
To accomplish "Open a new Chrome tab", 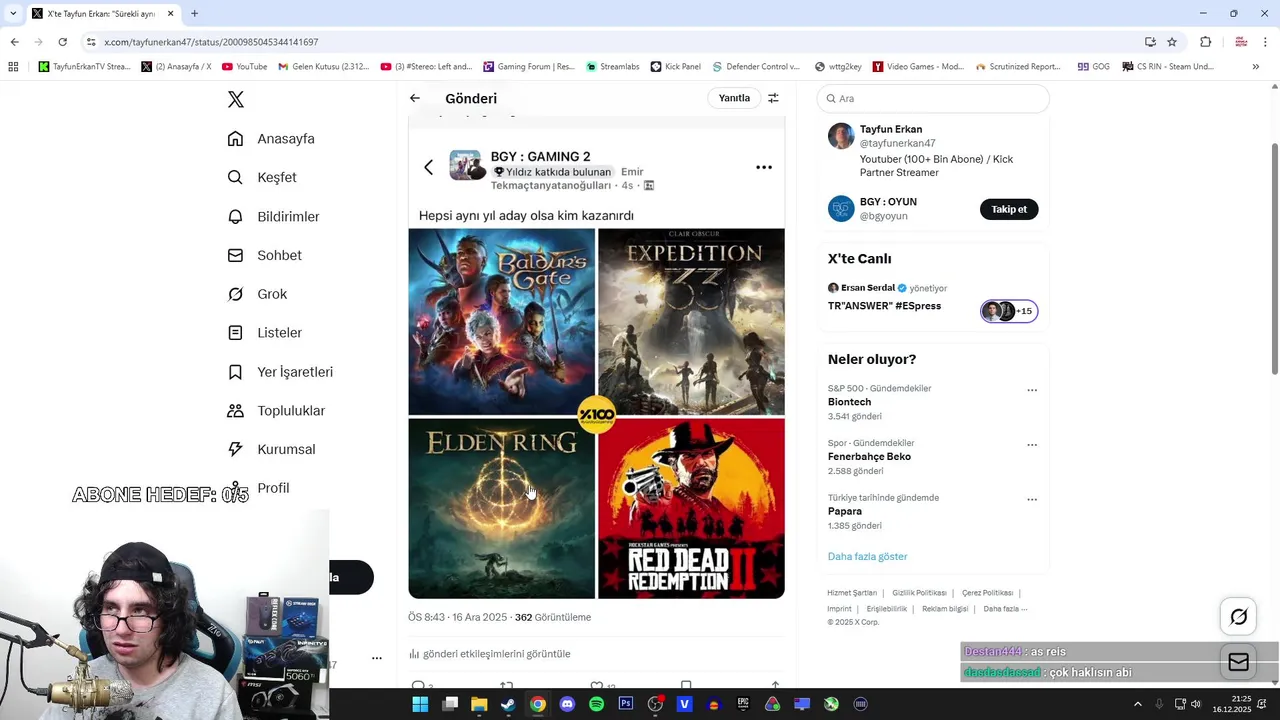I will coord(194,13).
